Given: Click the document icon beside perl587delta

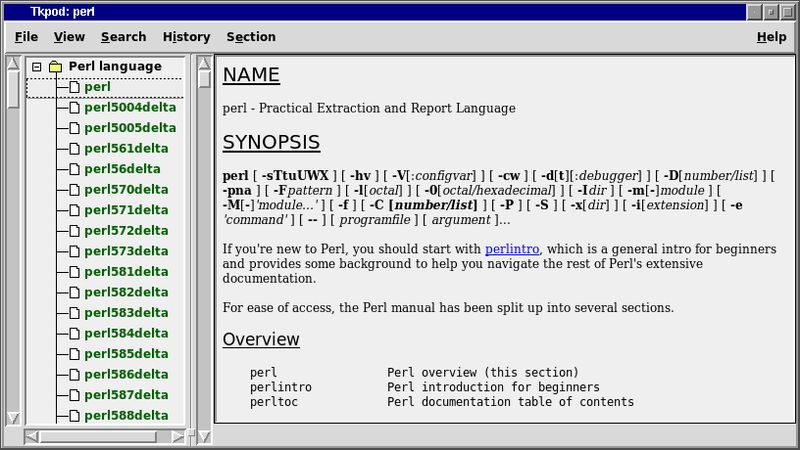Looking at the screenshot, I should 74,395.
